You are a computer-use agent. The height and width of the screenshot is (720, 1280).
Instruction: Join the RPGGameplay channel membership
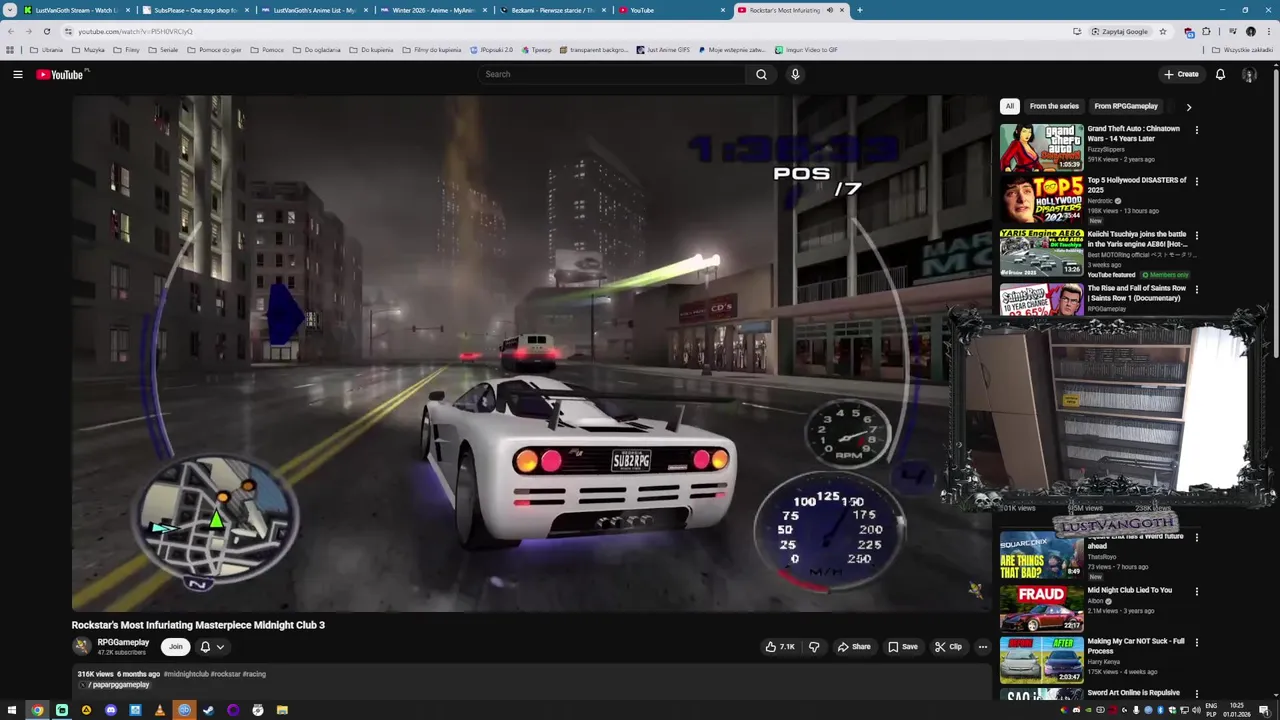point(176,647)
